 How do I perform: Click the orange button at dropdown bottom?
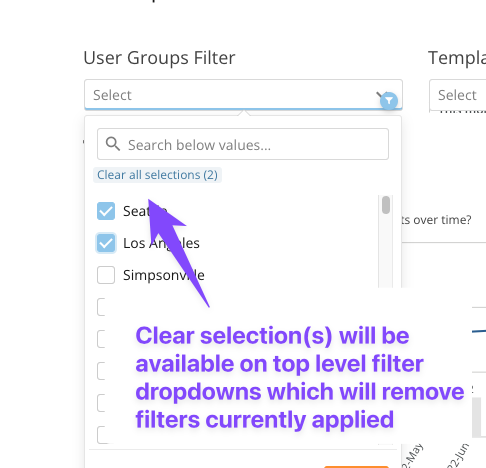356,467
